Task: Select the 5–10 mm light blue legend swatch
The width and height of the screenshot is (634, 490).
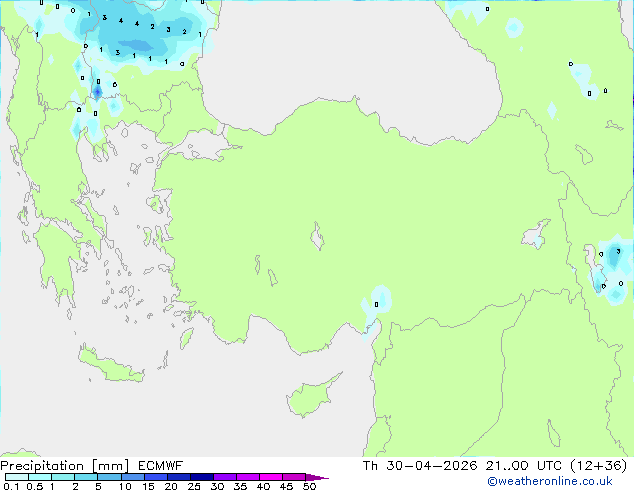Action: [109, 477]
